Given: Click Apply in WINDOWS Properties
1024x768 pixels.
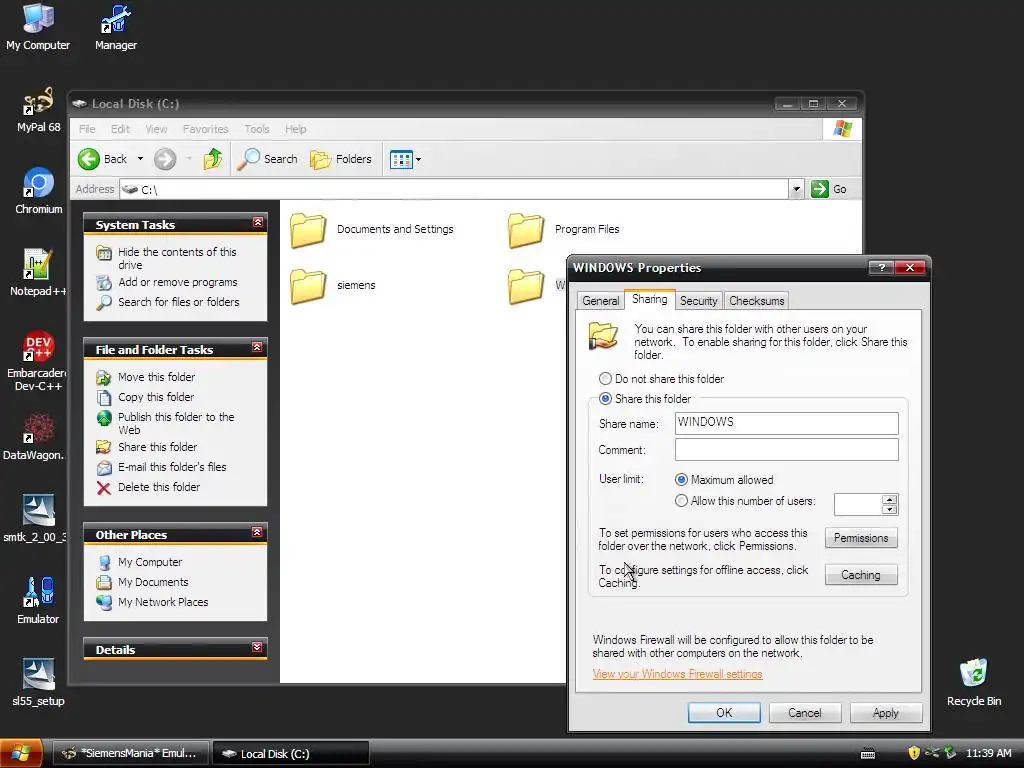Looking at the screenshot, I should click(886, 712).
